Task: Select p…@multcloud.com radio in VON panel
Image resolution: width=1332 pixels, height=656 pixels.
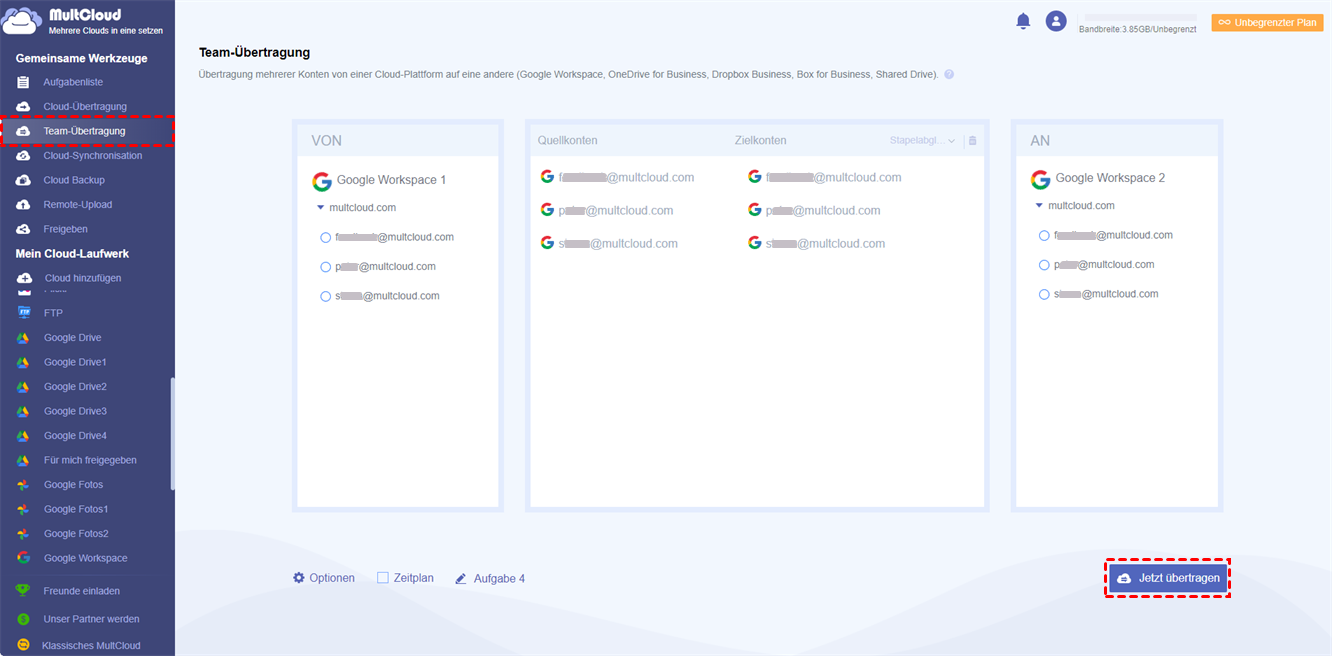Action: click(x=325, y=267)
